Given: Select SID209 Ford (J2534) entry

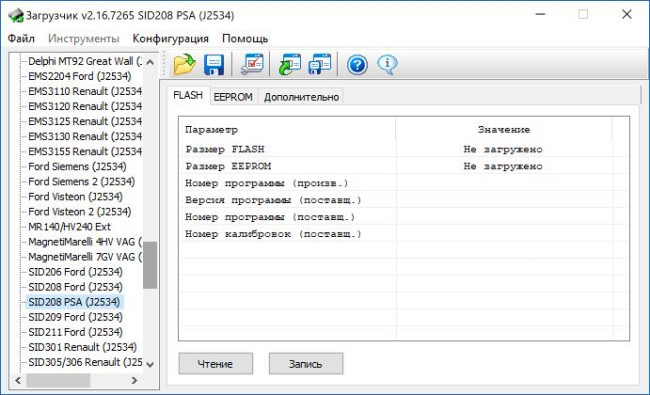Looking at the screenshot, I should coord(75,317).
